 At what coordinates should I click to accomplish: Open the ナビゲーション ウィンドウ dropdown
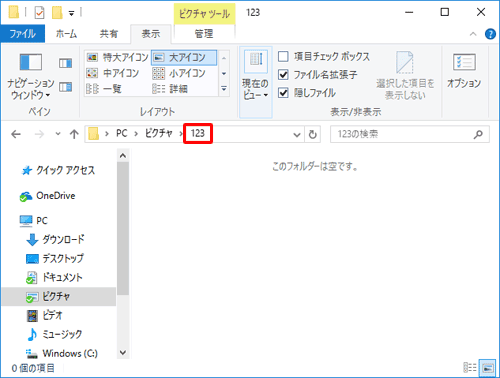30,76
